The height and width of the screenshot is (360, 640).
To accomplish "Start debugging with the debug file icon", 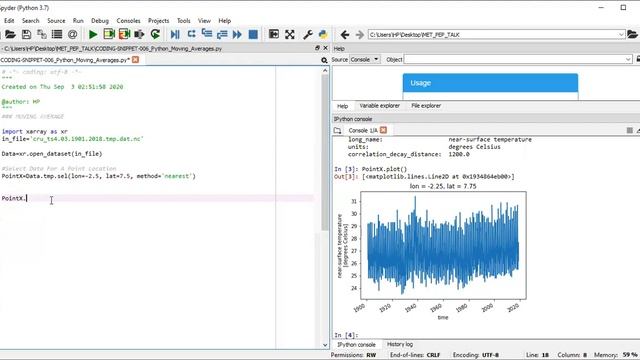I will [175, 34].
